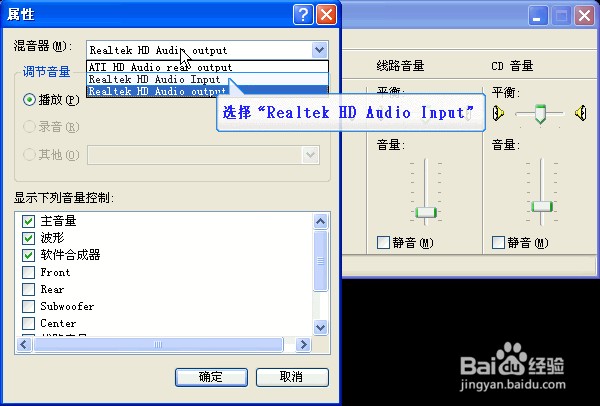
Task: Close the volume control window
Action: pyautogui.click(x=584, y=16)
